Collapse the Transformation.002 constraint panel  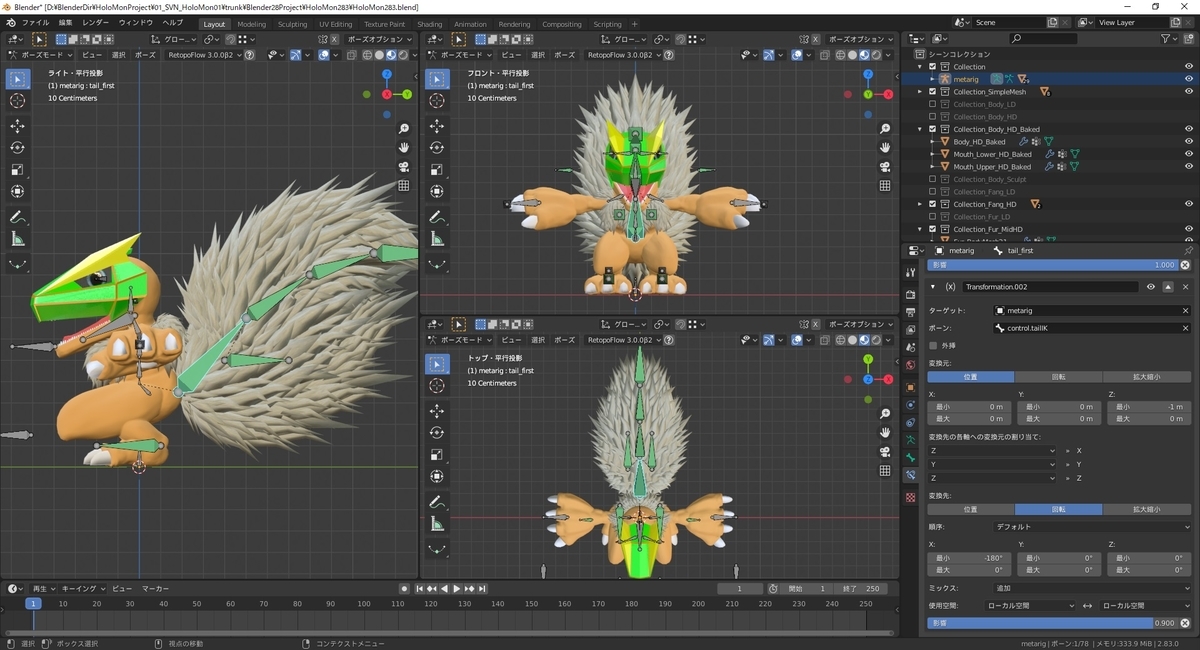pos(933,287)
